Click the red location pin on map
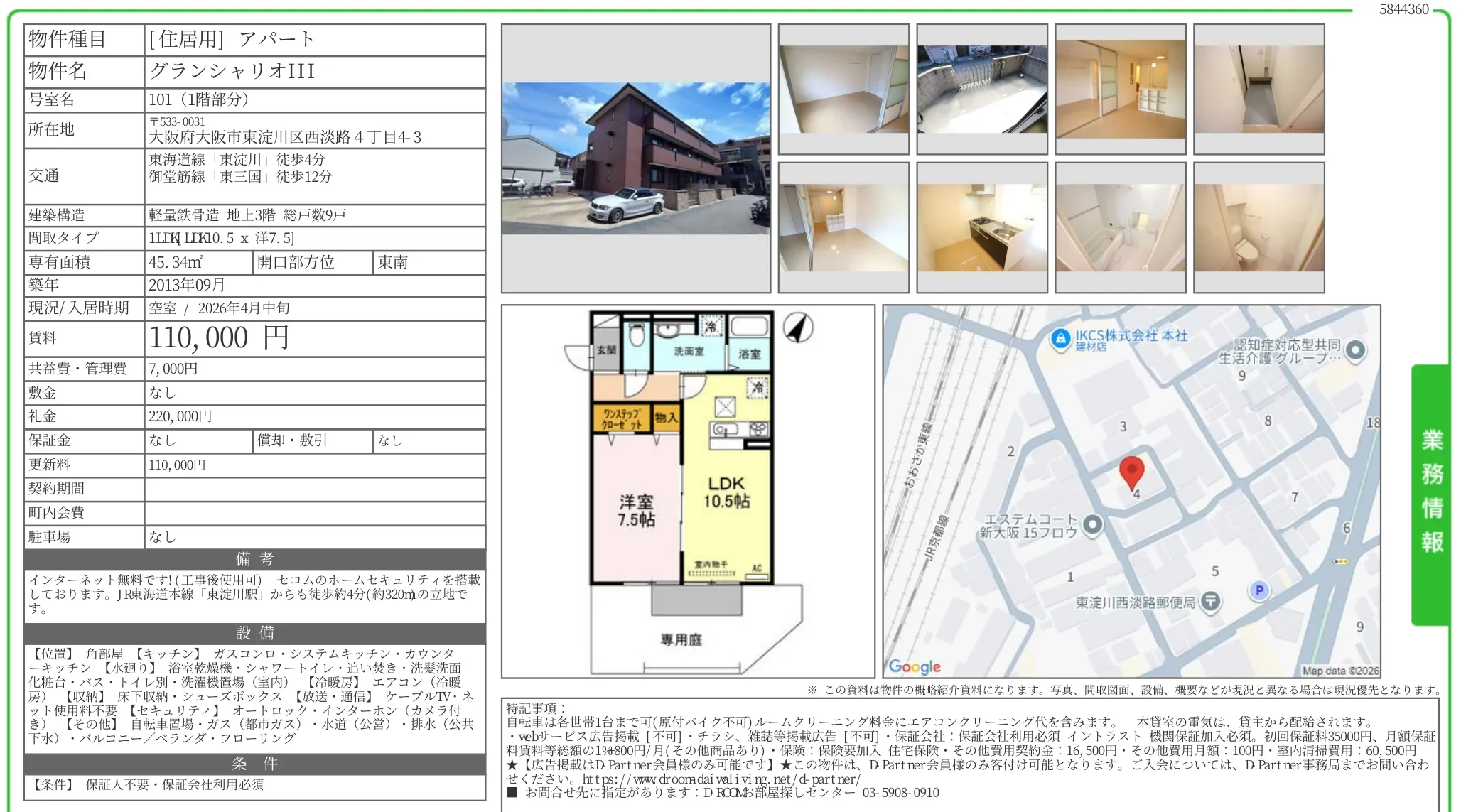 (1131, 471)
